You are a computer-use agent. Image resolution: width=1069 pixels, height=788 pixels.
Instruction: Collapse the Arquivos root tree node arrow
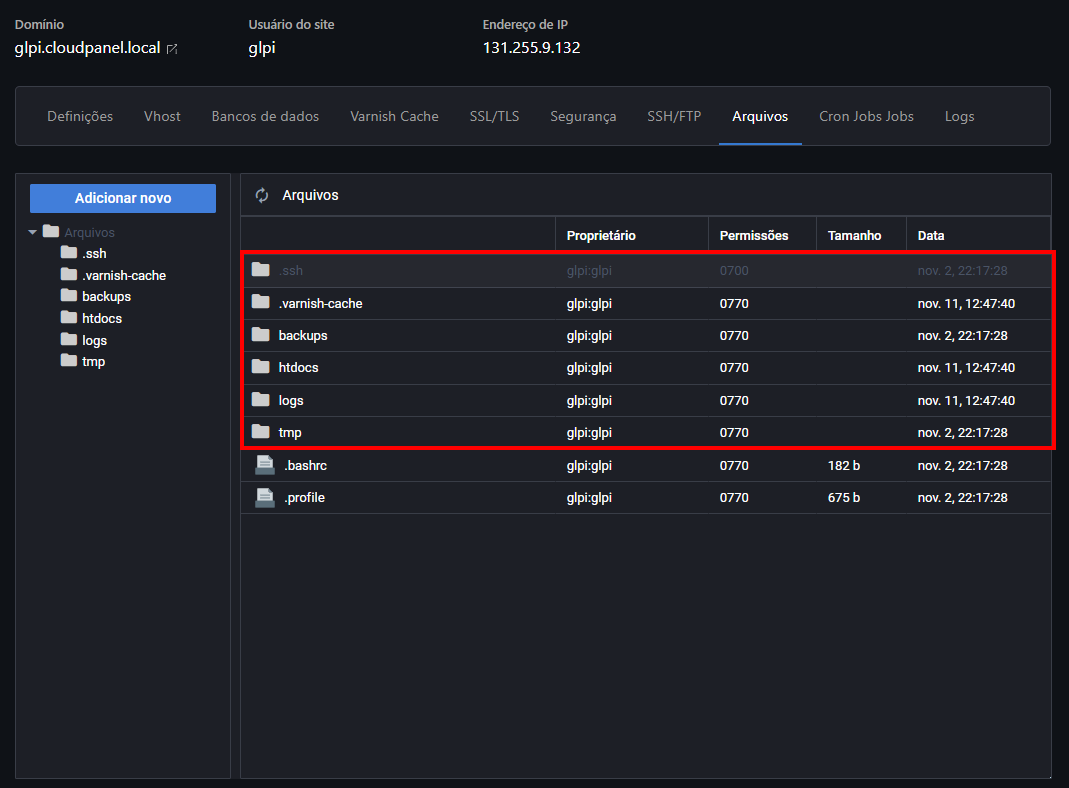click(x=33, y=232)
